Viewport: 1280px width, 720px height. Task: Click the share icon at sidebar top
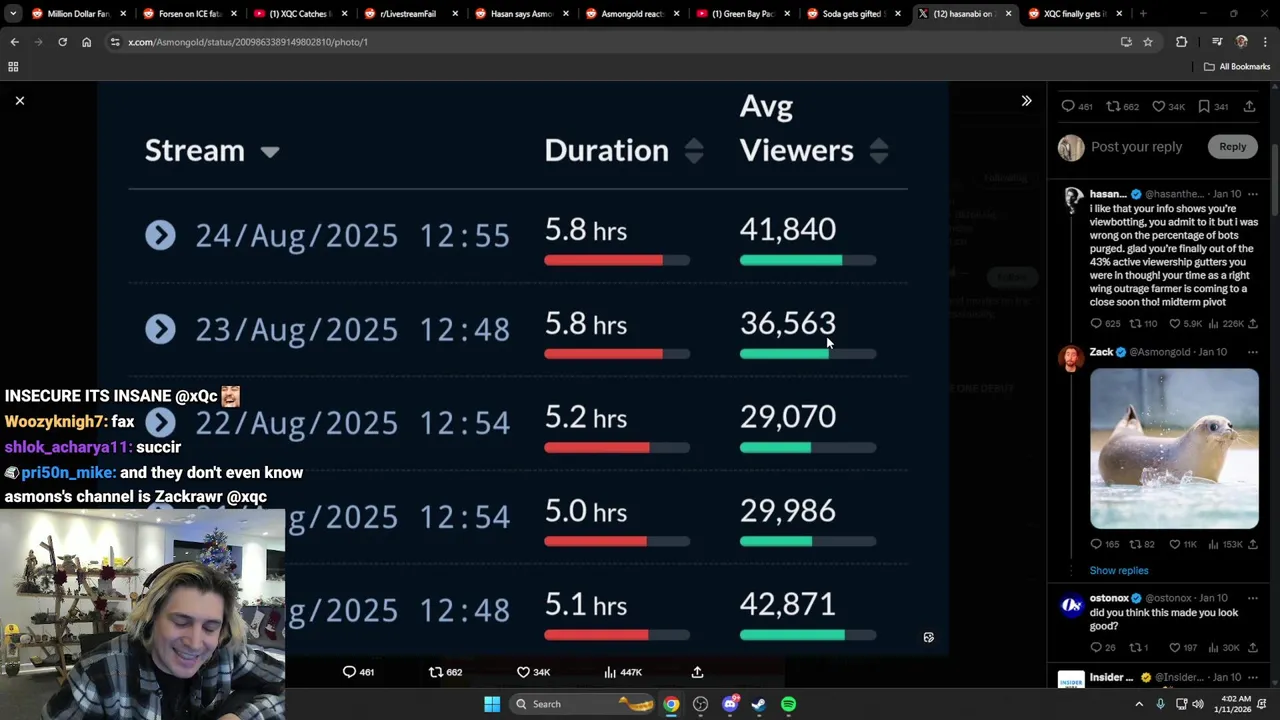(x=1249, y=106)
